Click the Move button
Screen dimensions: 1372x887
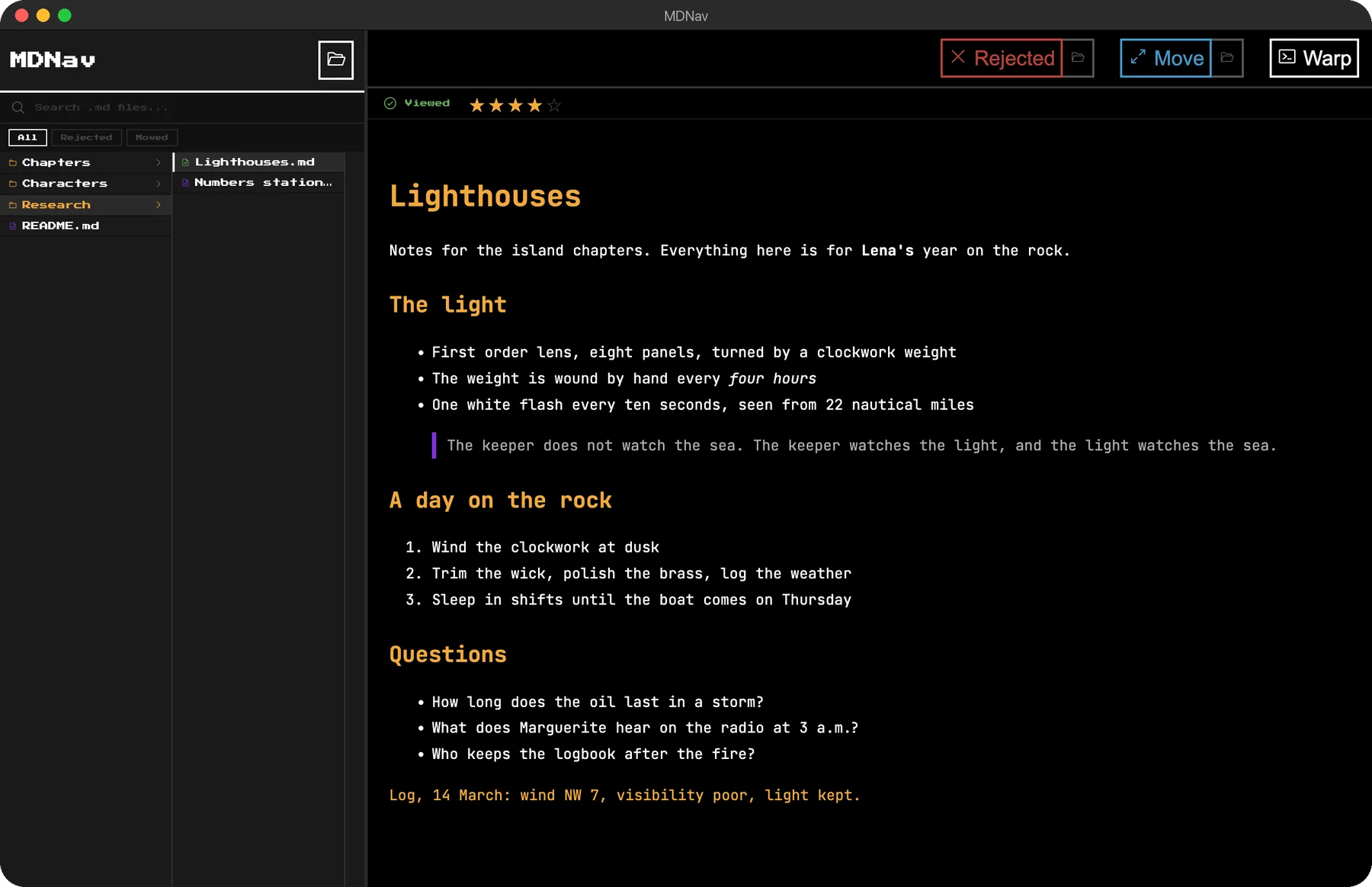coord(1165,58)
